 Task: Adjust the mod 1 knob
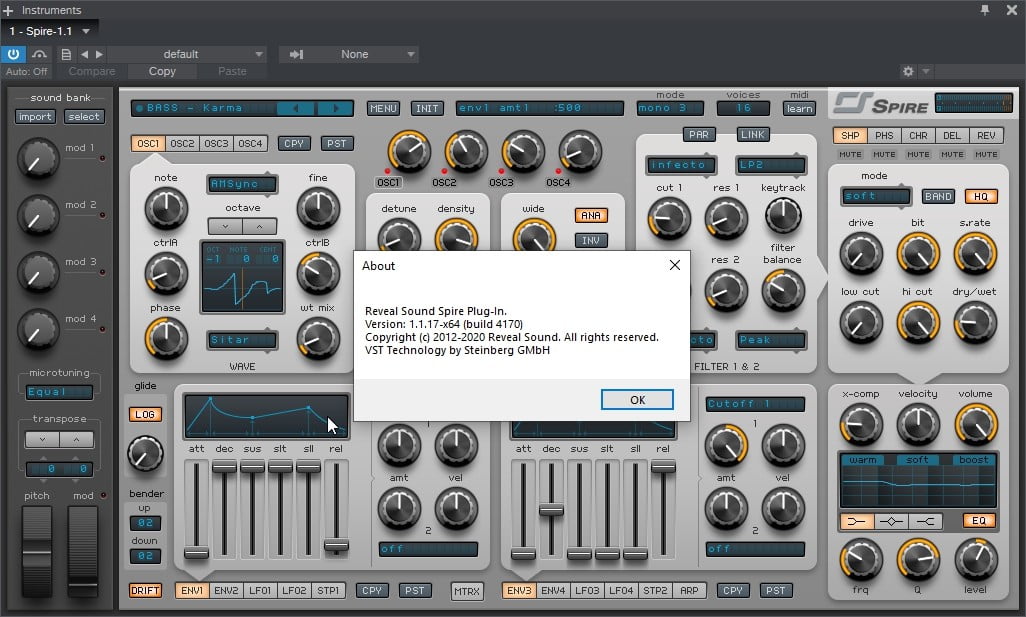(38, 158)
